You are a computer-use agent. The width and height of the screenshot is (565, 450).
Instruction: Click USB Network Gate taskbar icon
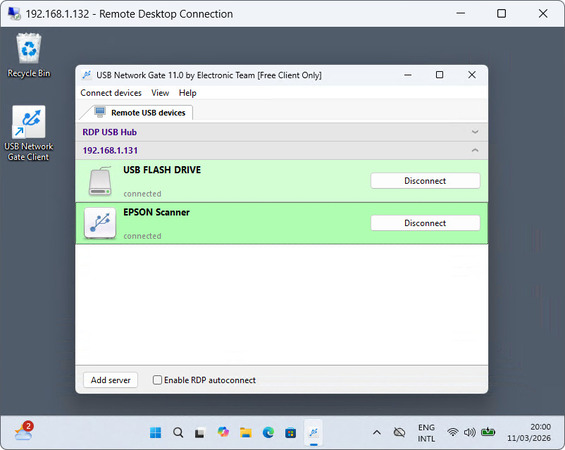[x=313, y=432]
